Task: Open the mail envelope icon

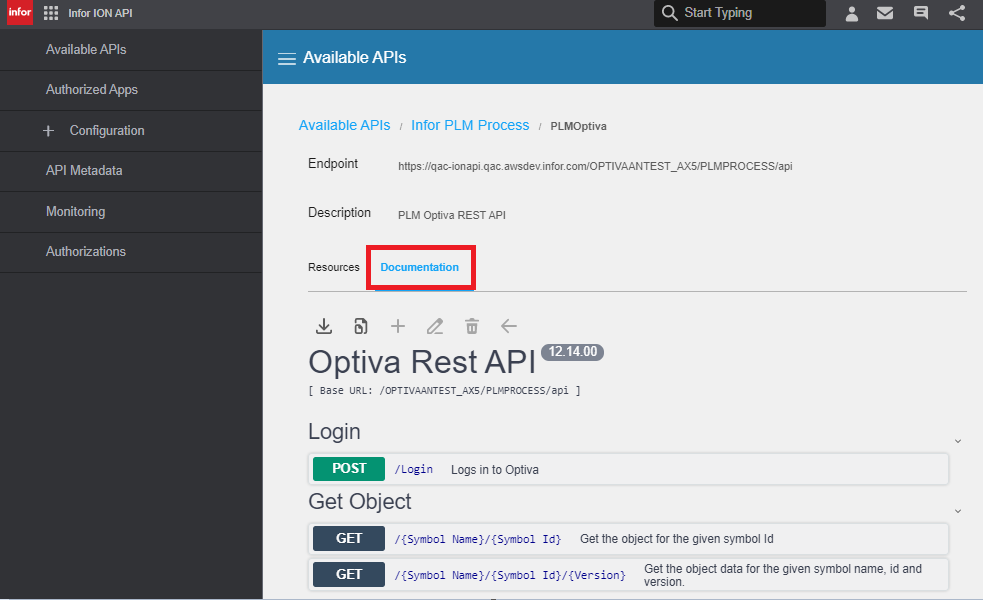Action: tap(885, 13)
